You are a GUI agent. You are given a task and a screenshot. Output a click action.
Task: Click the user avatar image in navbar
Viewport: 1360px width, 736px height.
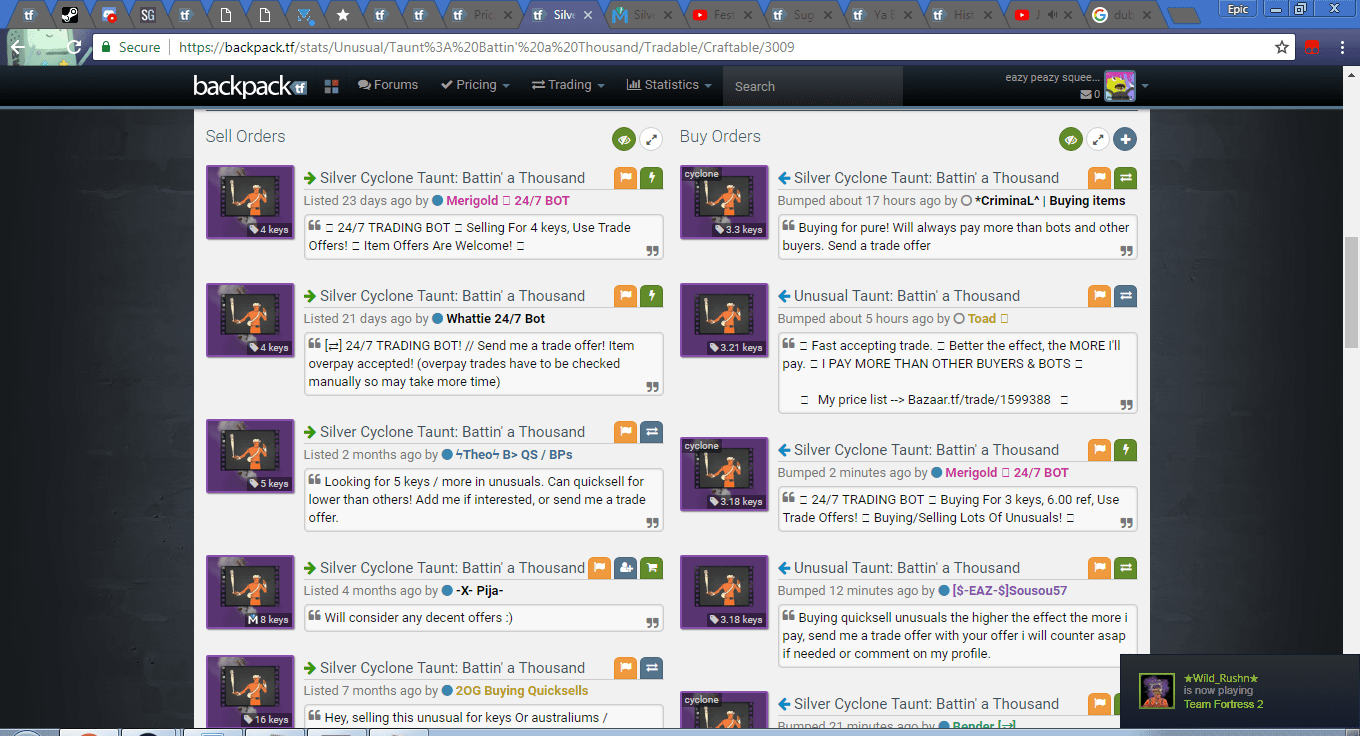coord(1119,86)
